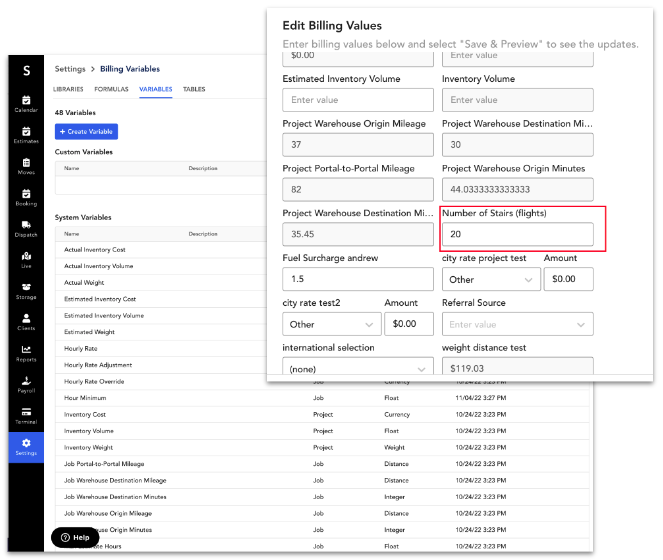Switch to the Libraries tab

click(x=68, y=89)
